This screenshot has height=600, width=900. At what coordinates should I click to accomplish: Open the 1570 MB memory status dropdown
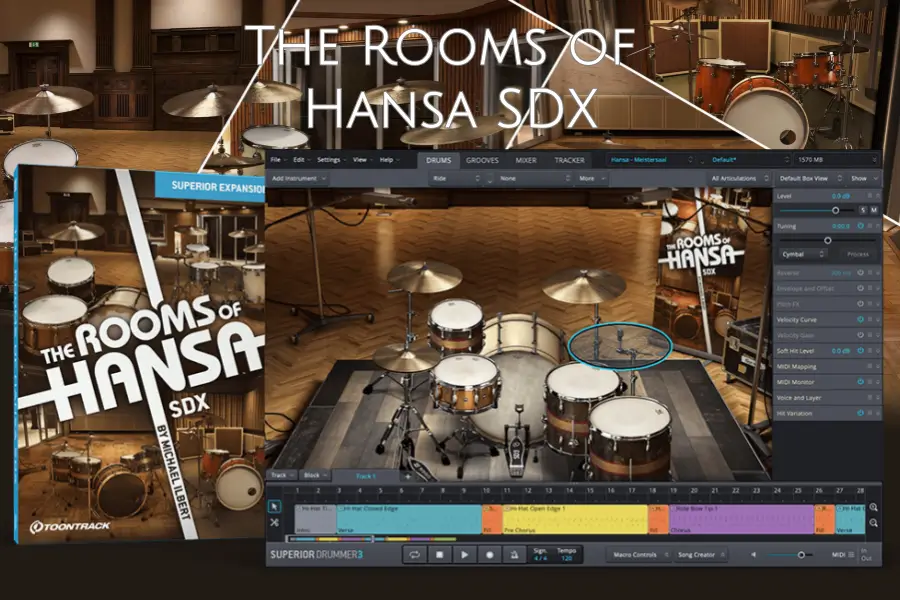pyautogui.click(x=837, y=160)
